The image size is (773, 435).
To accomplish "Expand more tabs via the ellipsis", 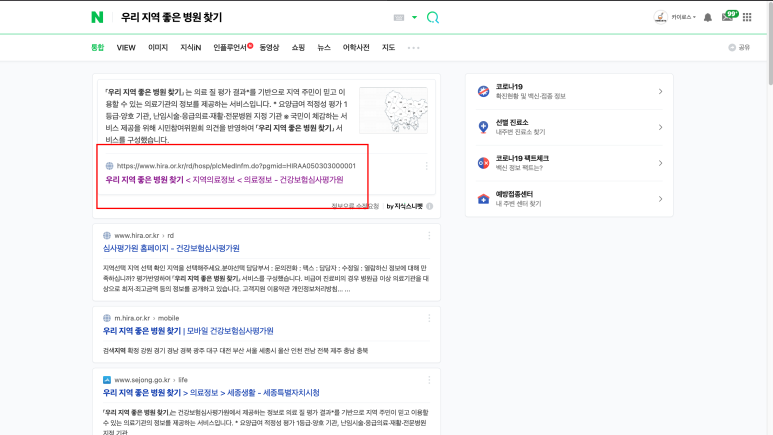I will point(414,48).
